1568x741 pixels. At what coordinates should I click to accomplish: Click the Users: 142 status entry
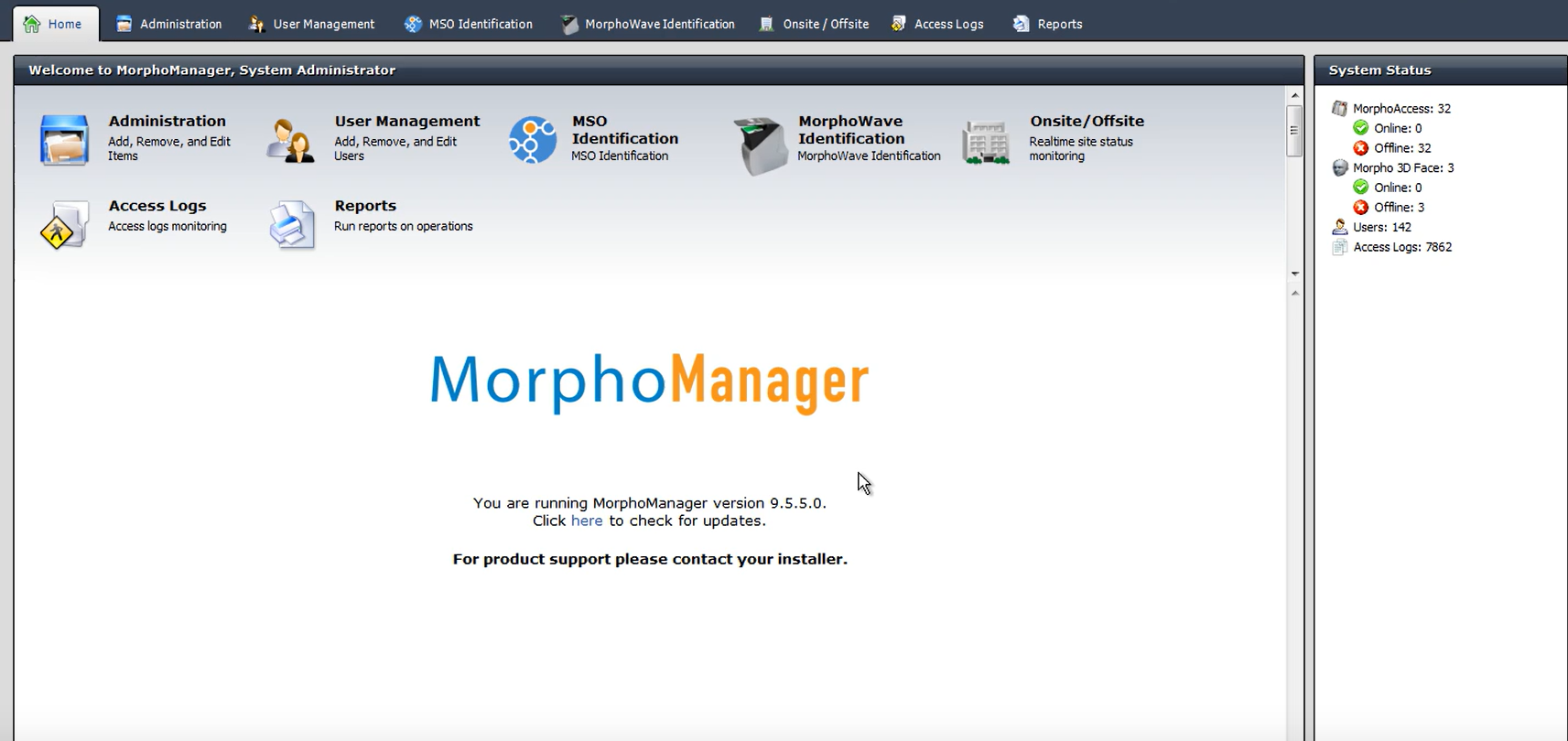pos(1381,227)
